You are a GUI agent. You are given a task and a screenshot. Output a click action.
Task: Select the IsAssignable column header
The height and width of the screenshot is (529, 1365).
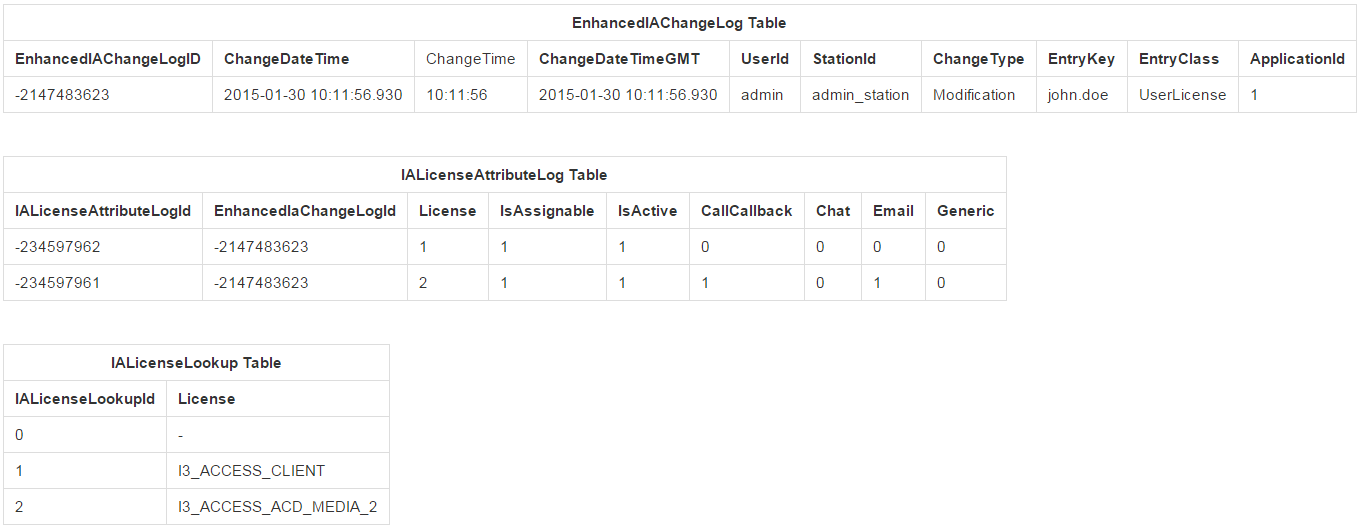click(x=547, y=211)
